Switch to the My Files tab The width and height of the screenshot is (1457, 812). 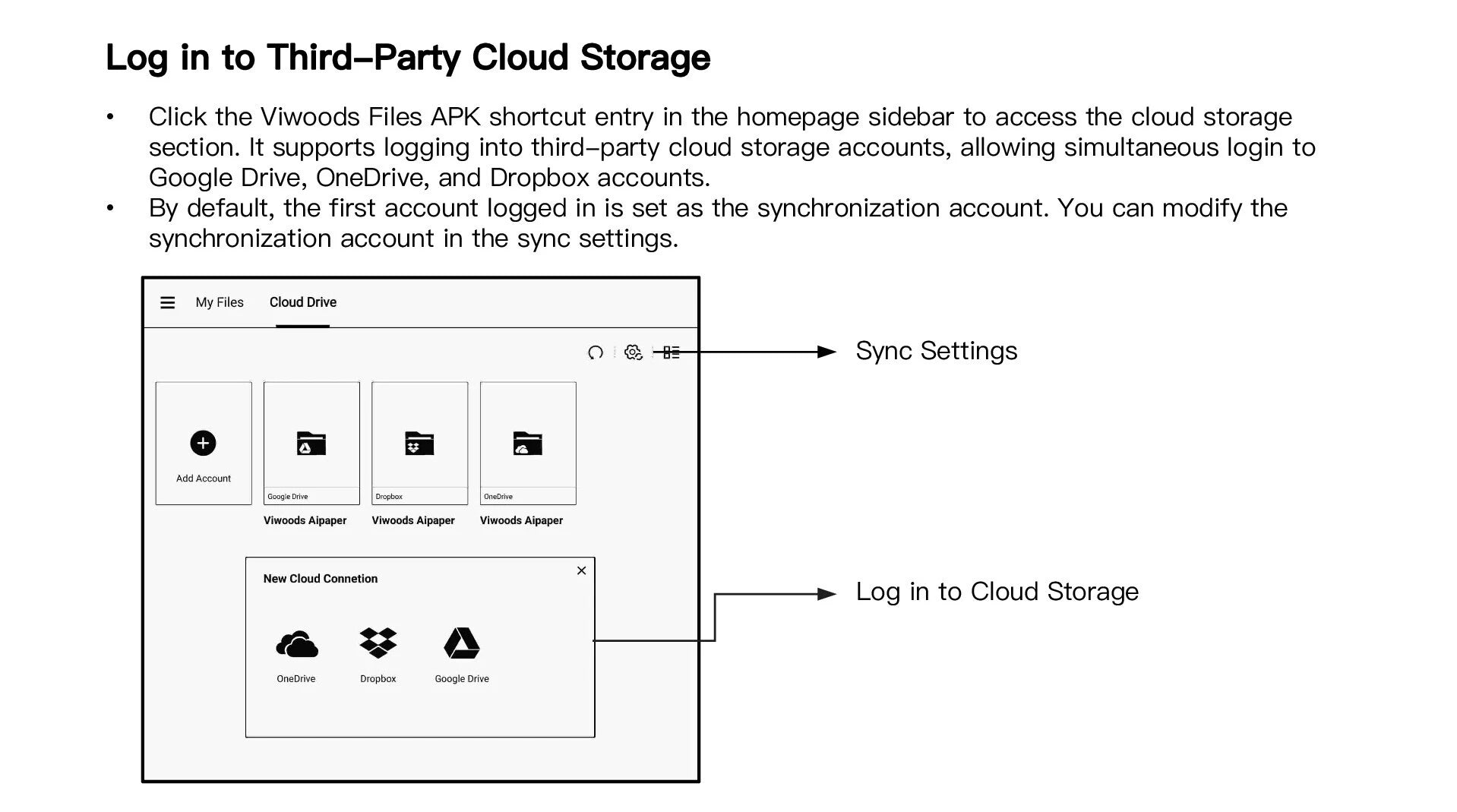220,302
